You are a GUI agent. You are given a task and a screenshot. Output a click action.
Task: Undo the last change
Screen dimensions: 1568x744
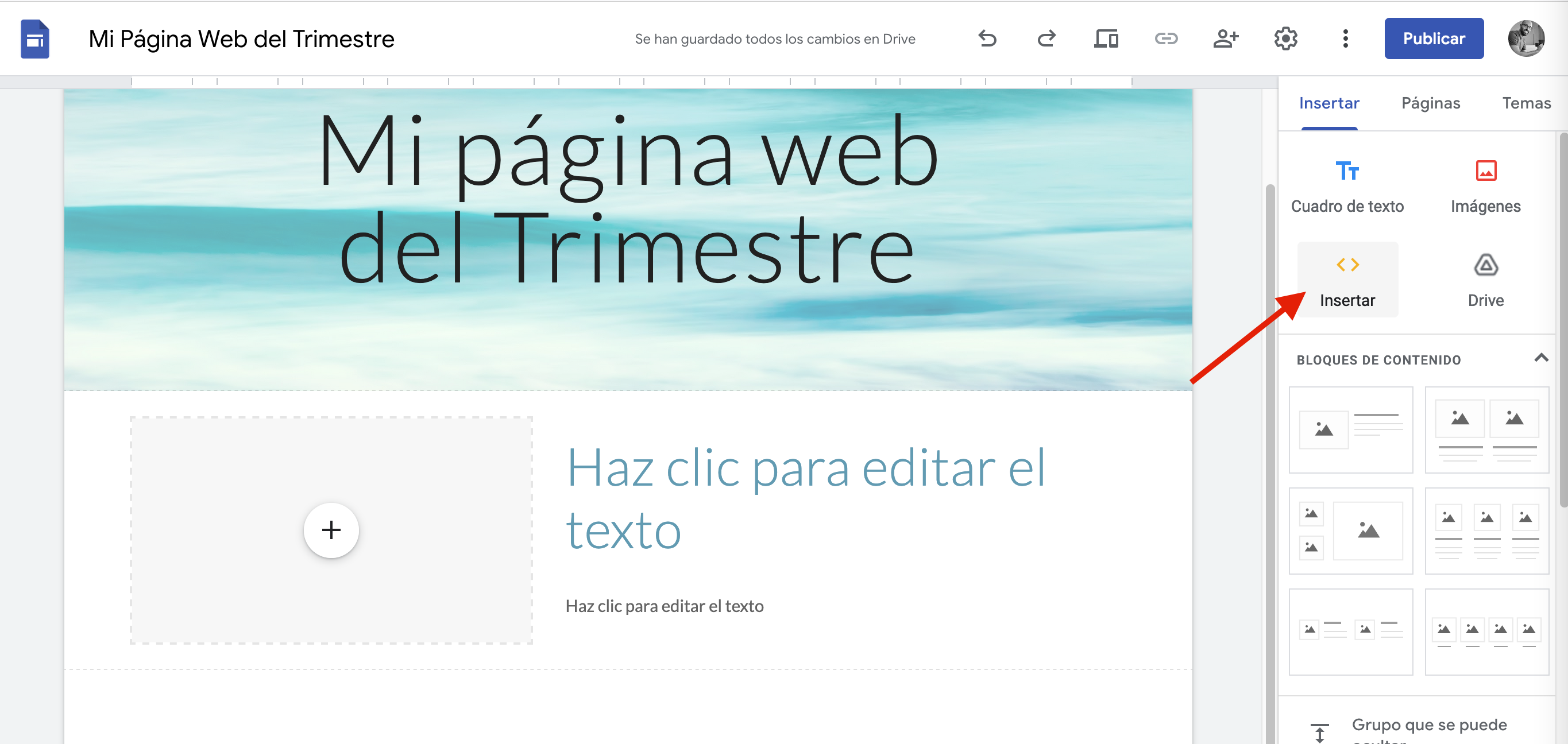click(987, 38)
